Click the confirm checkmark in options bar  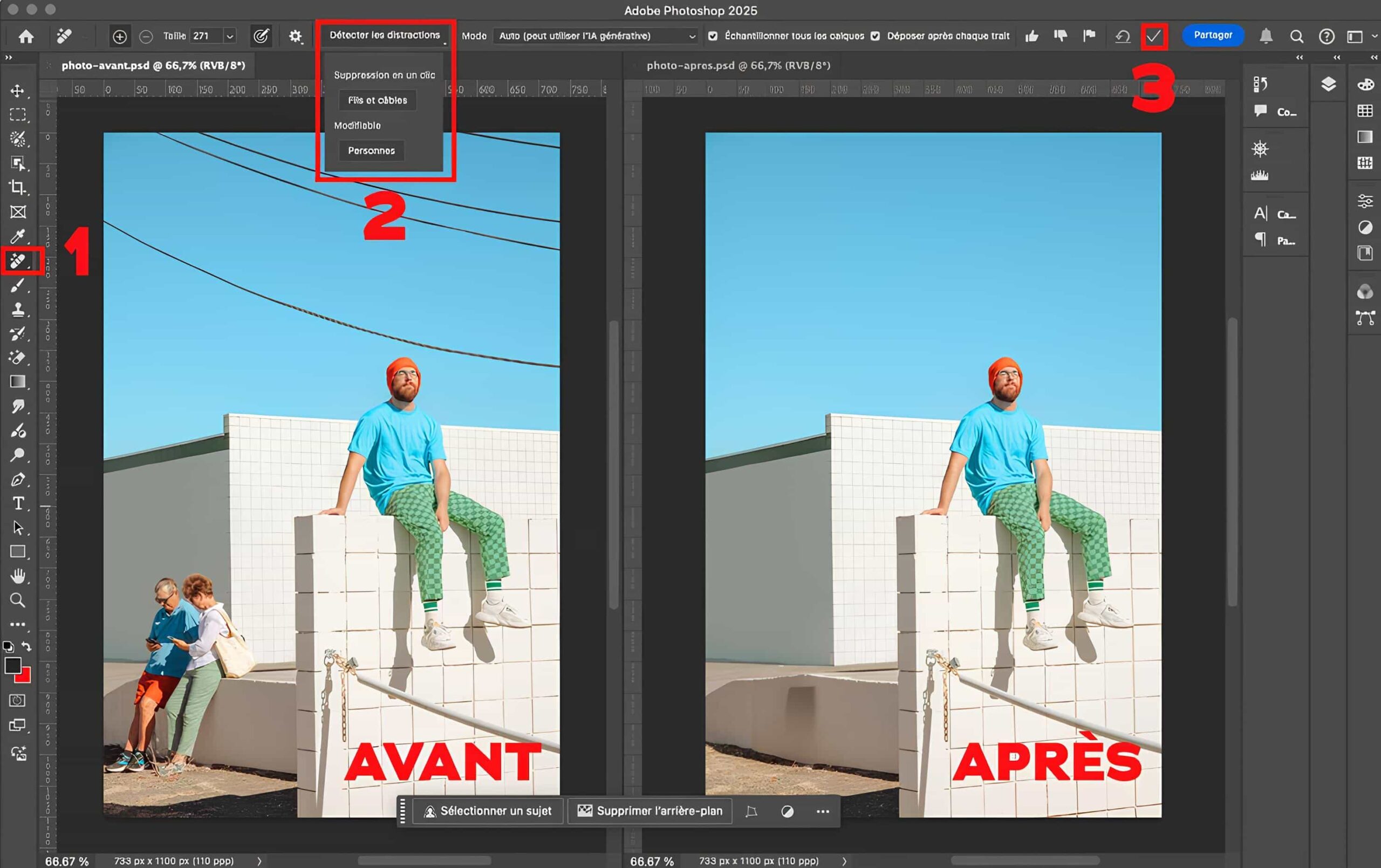click(x=1153, y=36)
